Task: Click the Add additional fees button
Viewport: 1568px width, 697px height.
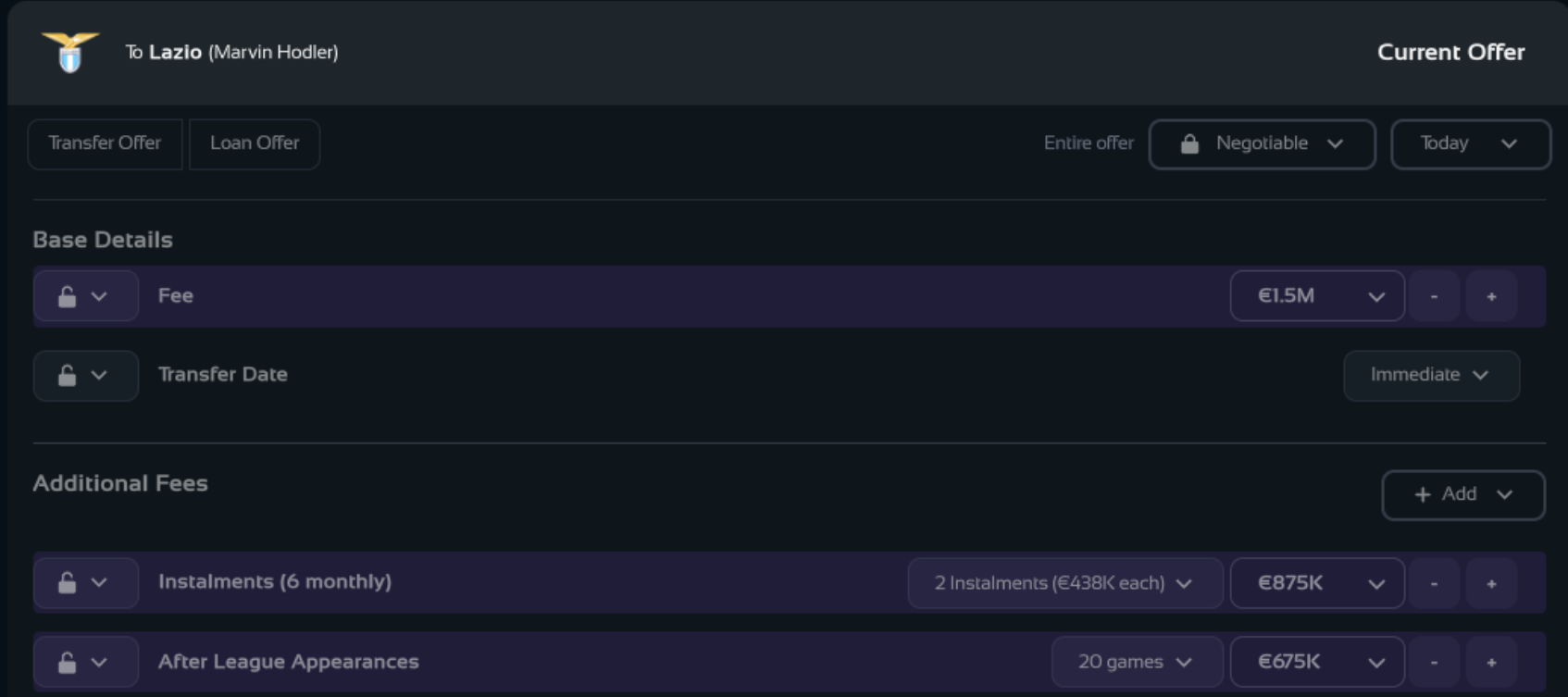Action: point(1462,494)
